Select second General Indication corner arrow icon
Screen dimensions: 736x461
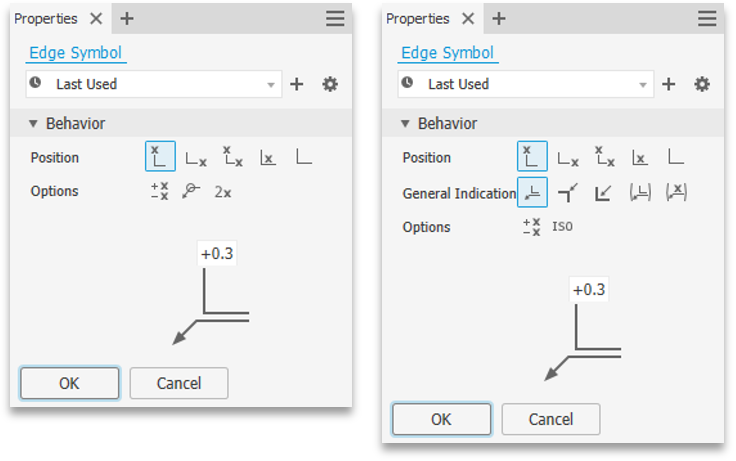tap(568, 192)
